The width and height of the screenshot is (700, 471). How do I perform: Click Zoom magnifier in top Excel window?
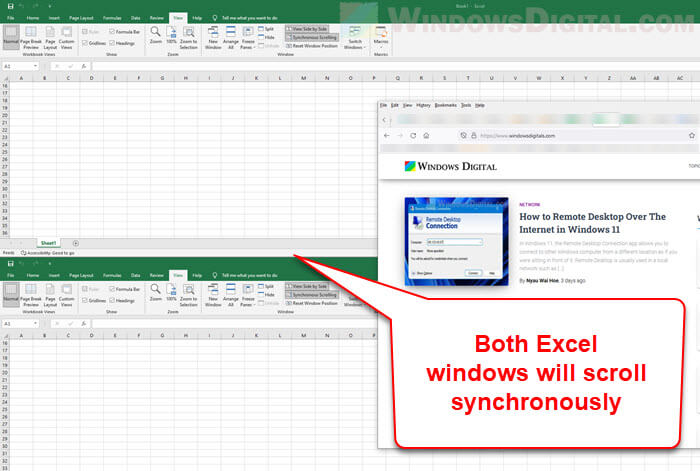pos(155,35)
